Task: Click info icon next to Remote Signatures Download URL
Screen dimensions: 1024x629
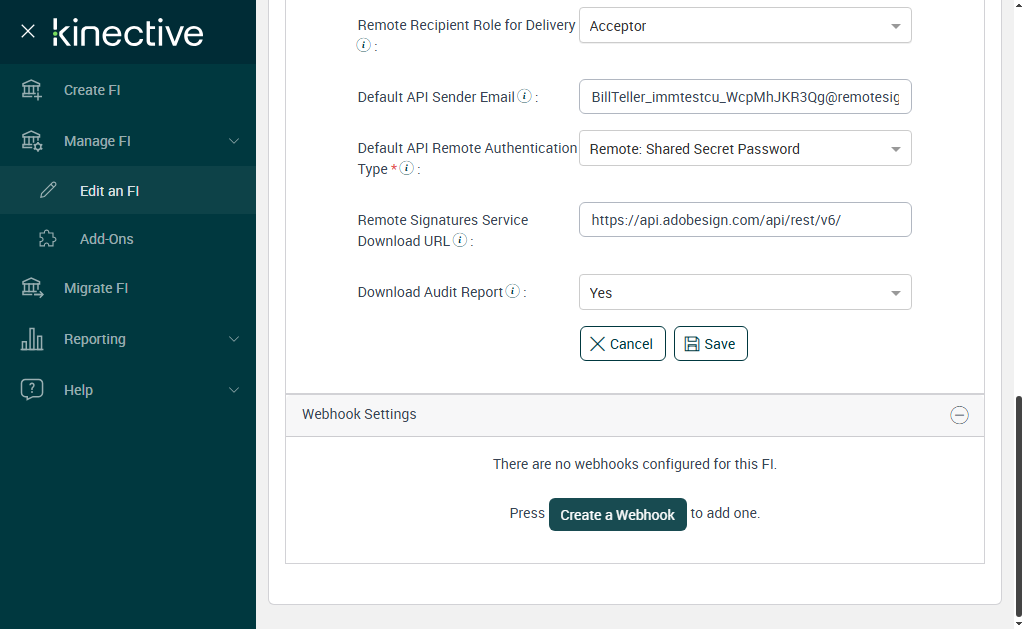Action: [460, 240]
